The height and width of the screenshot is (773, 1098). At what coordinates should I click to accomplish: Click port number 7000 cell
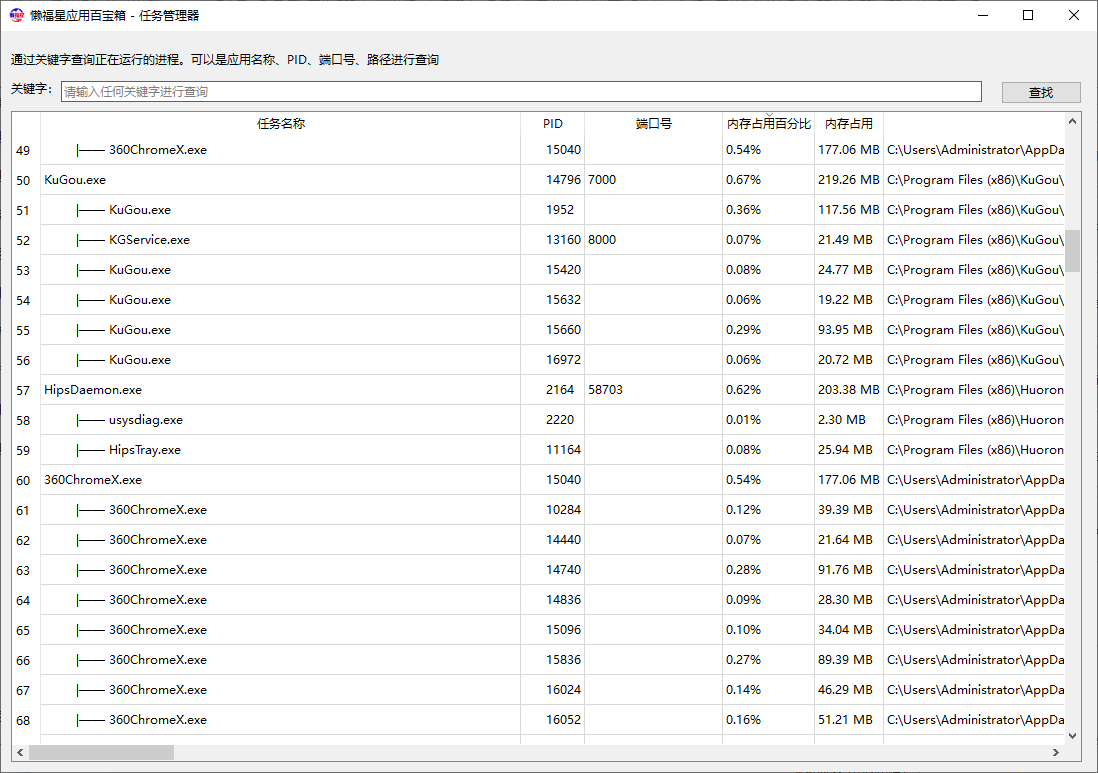(602, 180)
